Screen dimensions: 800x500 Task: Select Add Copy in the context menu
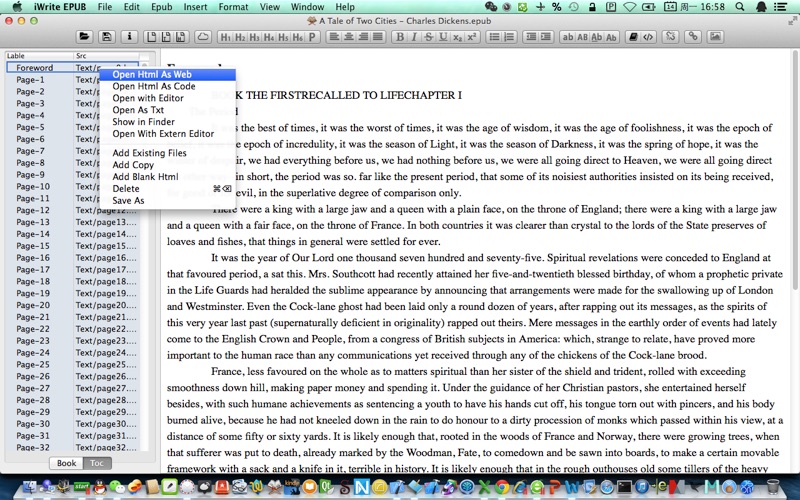[x=167, y=165]
